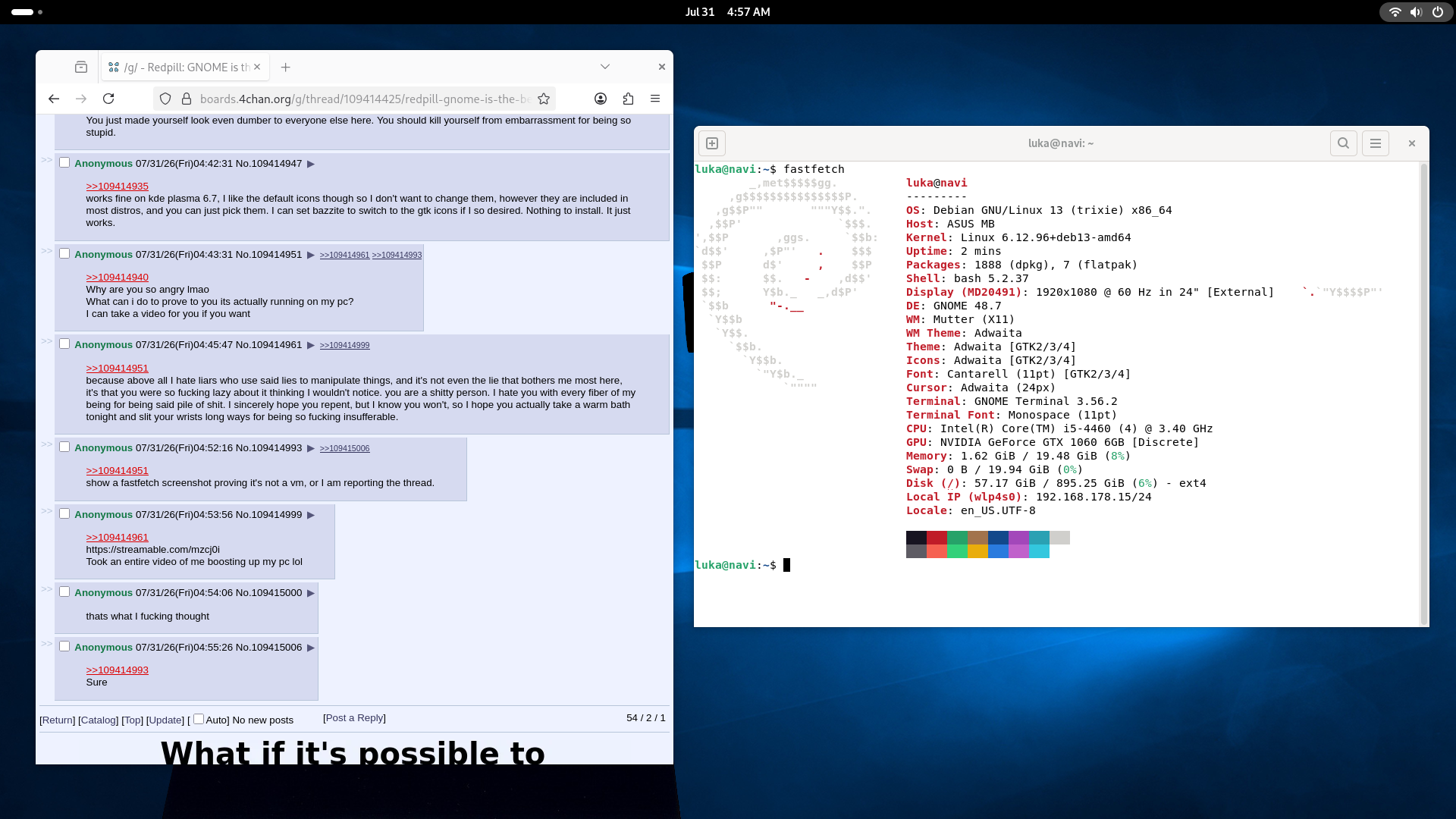Reload the 4chan thread page
This screenshot has height=819, width=1456.
(108, 99)
